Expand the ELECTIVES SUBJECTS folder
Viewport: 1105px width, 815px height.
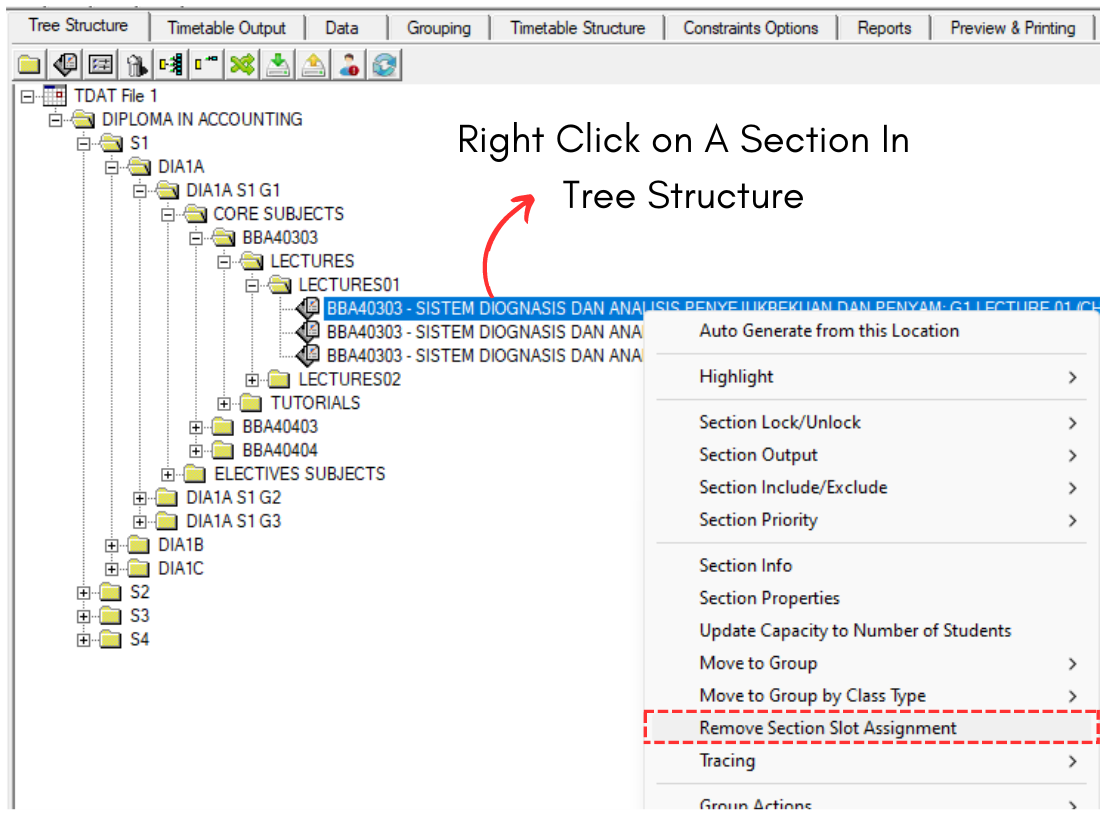[x=168, y=474]
